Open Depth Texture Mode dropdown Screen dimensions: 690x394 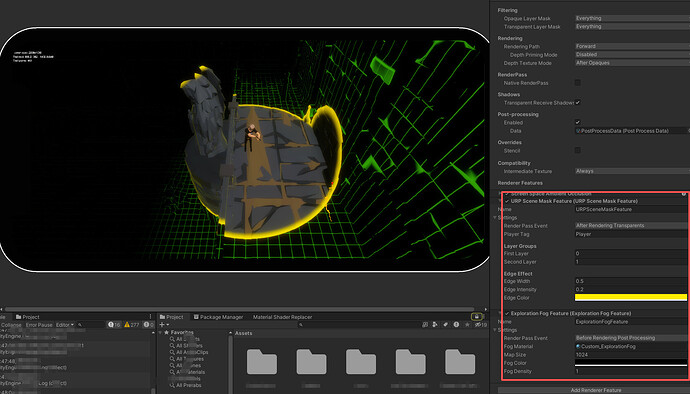tap(632, 63)
